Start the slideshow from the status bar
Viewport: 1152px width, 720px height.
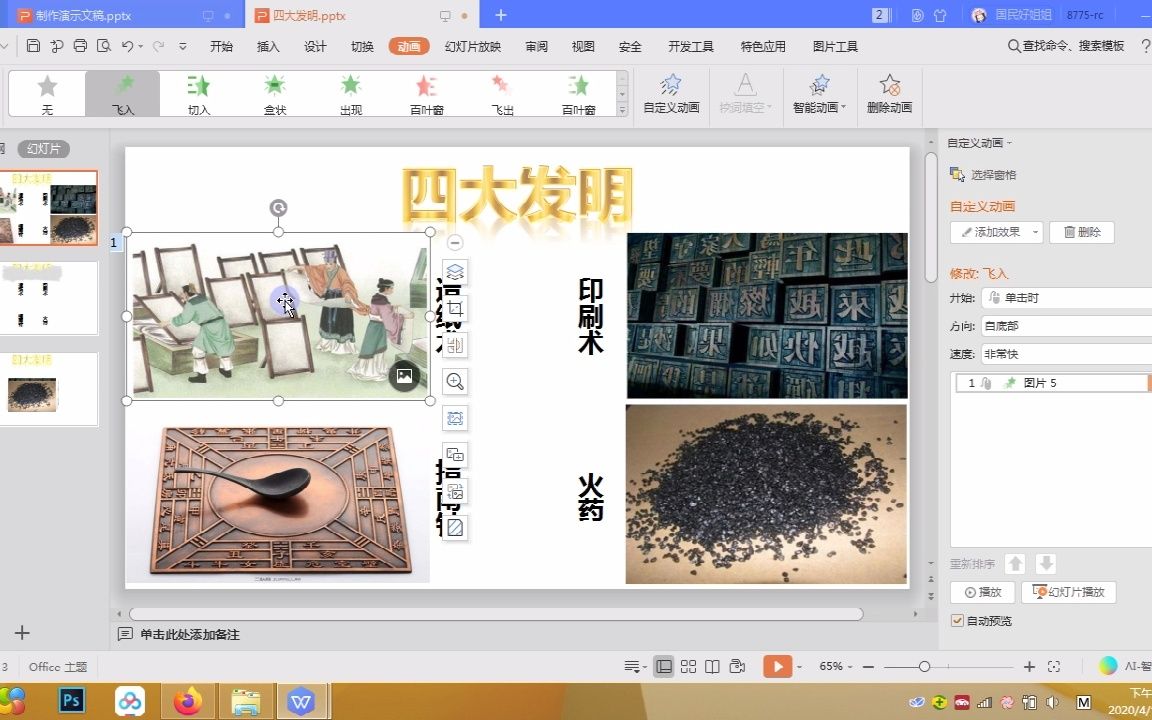[778, 664]
